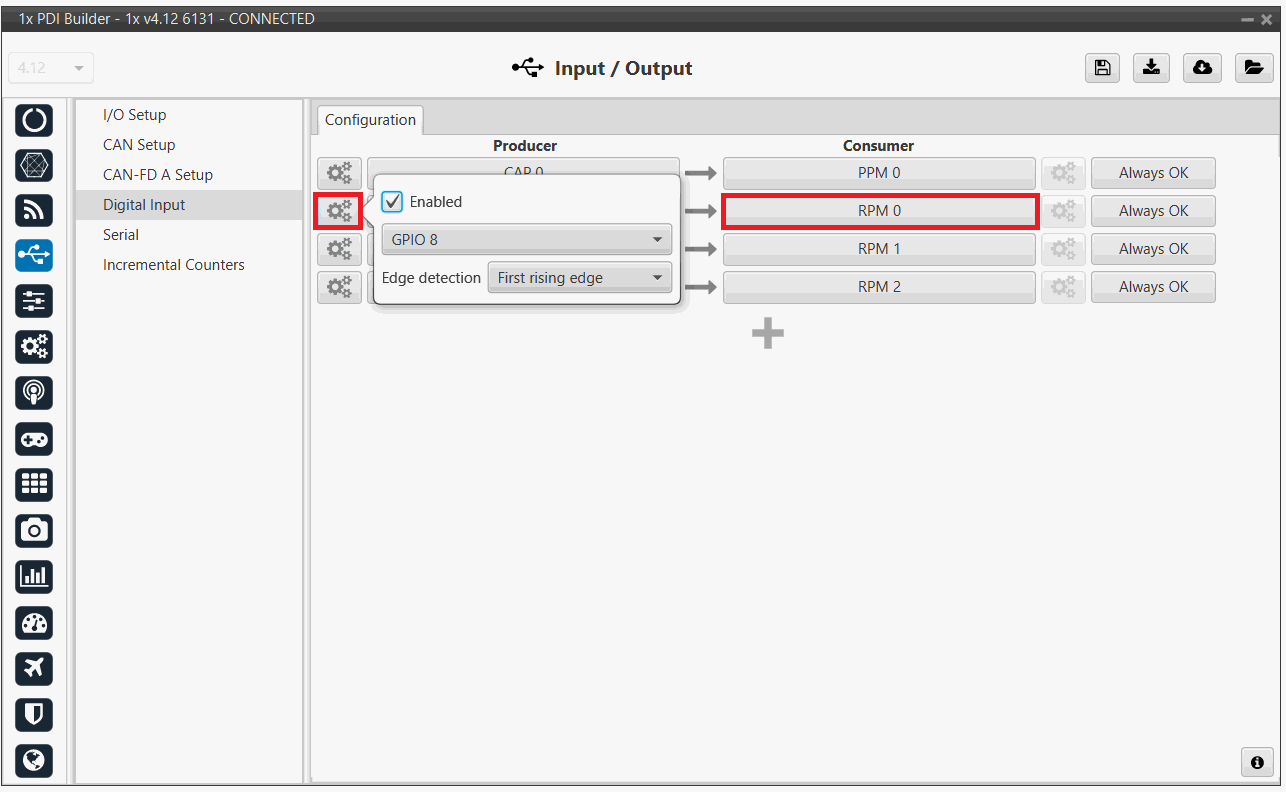This screenshot has height=792, width=1286.
Task: Uncheck the Enabled checkbox
Action: pos(393,202)
